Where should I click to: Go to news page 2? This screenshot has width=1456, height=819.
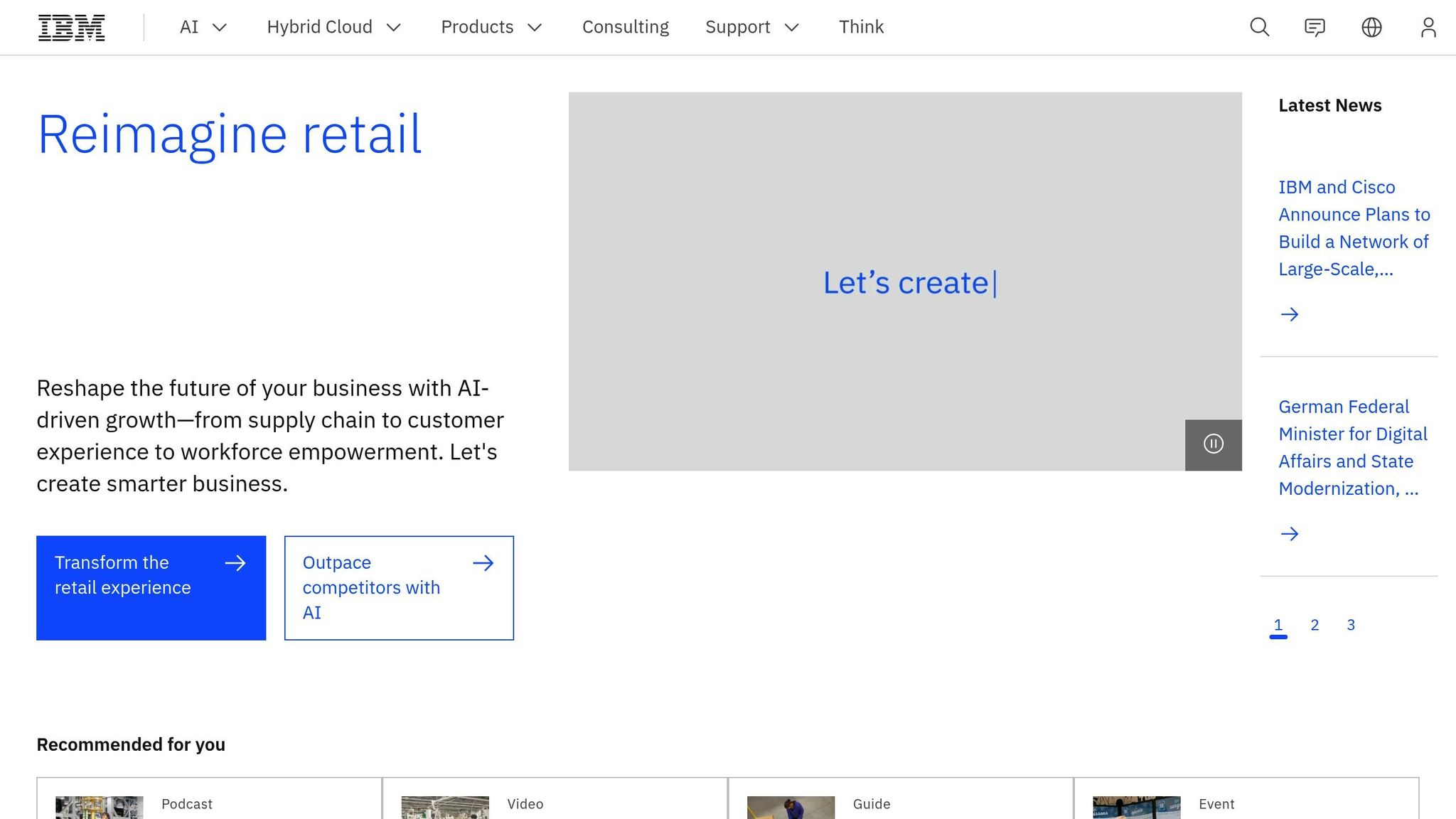click(x=1315, y=625)
